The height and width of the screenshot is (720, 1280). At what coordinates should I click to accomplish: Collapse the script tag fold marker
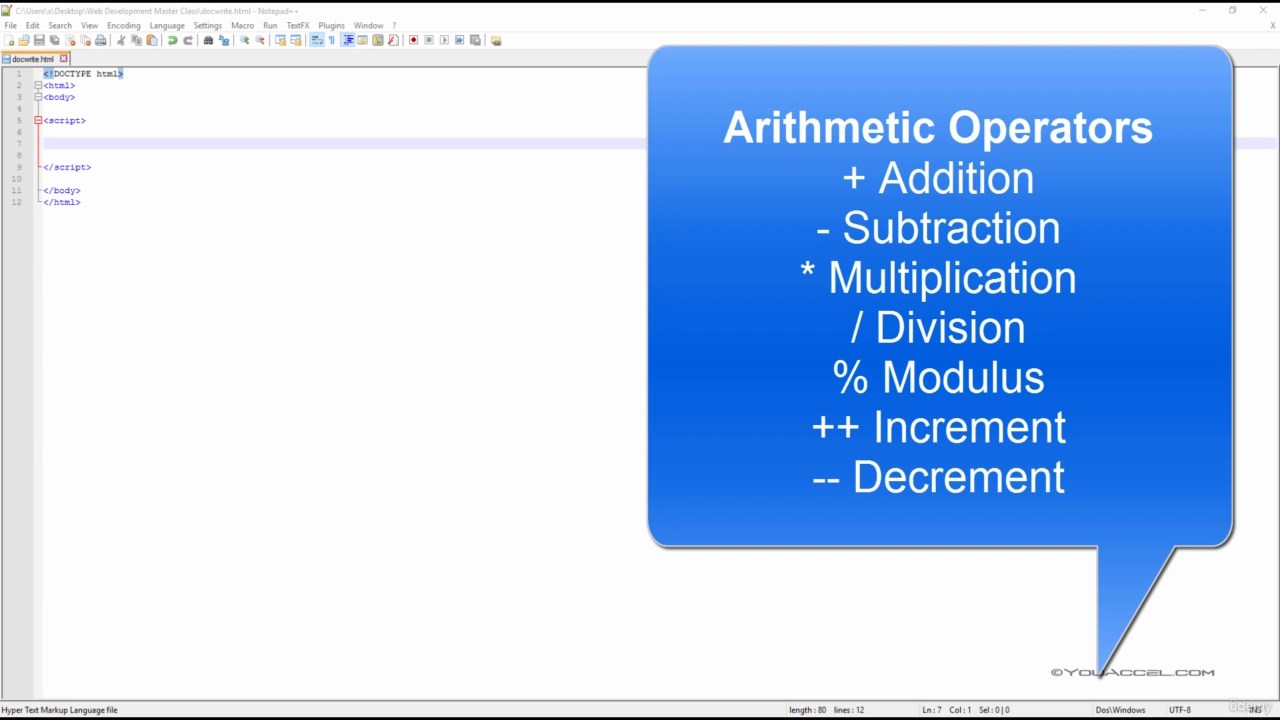38,120
